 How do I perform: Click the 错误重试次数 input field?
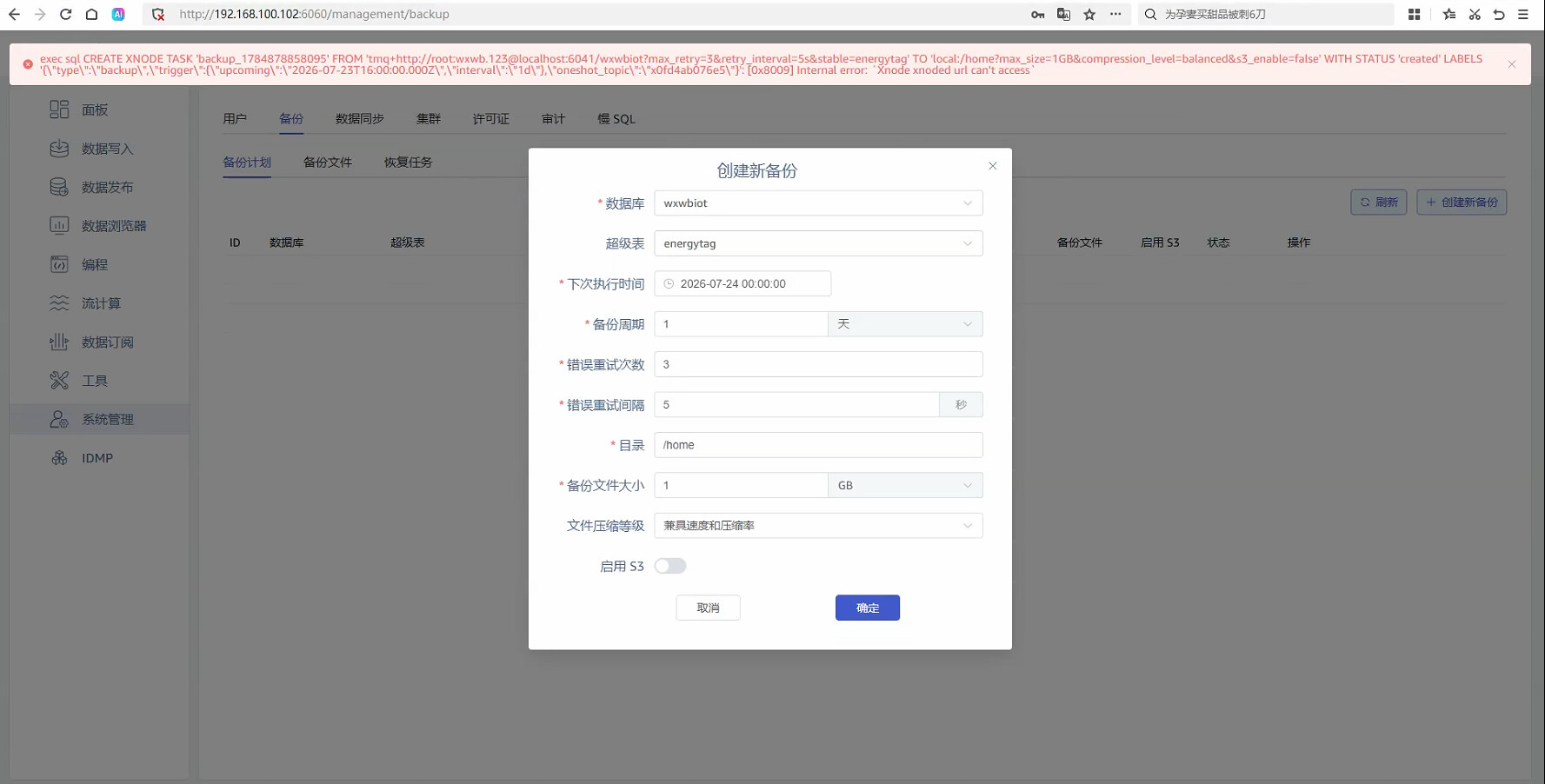click(818, 364)
